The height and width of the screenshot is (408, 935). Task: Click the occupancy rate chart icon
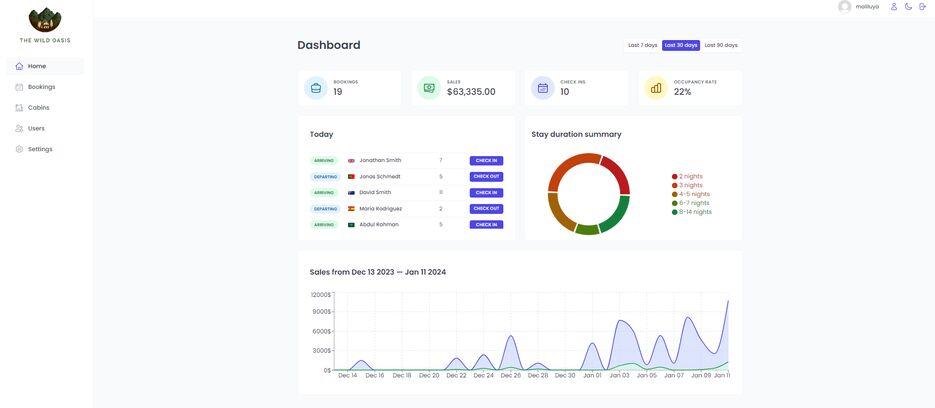656,88
